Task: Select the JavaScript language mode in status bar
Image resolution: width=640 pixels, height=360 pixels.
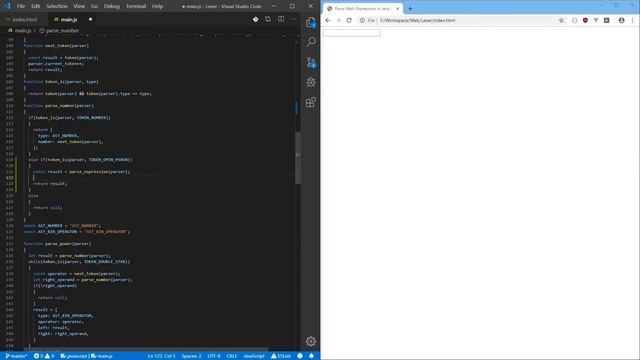Action: pos(254,356)
